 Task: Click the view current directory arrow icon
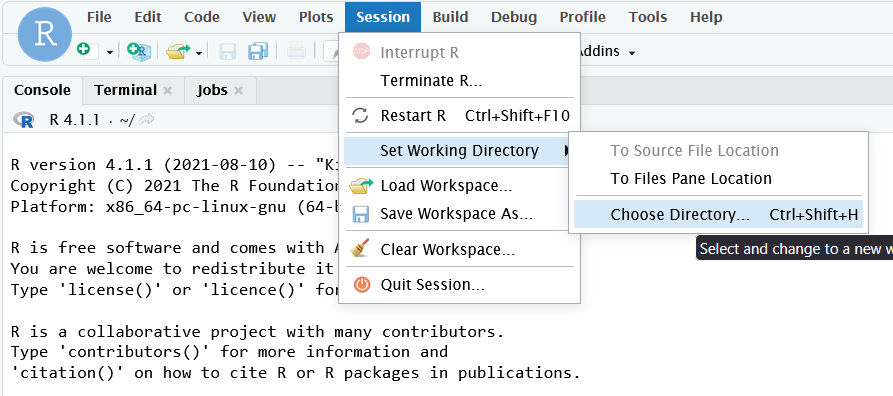(146, 120)
